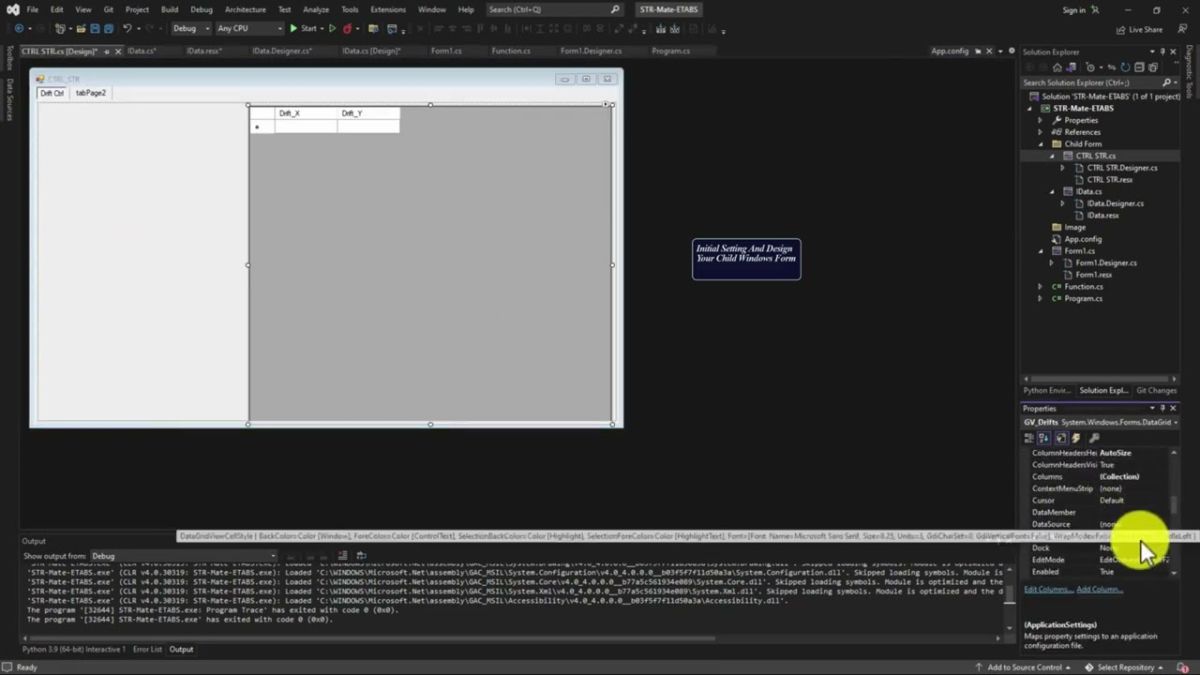Image resolution: width=1200 pixels, height=675 pixels.
Task: Expand the CTRL STR.Designer.cs node
Action: tap(1062, 168)
